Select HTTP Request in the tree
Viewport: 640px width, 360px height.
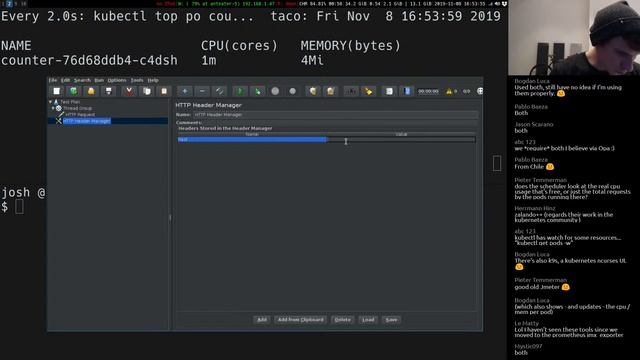click(x=80, y=115)
